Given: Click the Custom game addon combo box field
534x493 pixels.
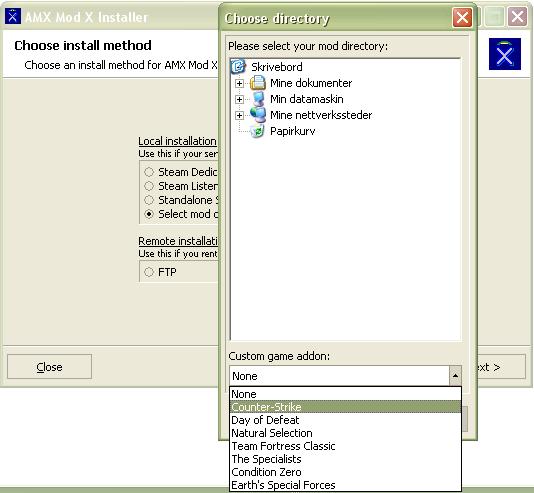Looking at the screenshot, I should [x=340, y=376].
